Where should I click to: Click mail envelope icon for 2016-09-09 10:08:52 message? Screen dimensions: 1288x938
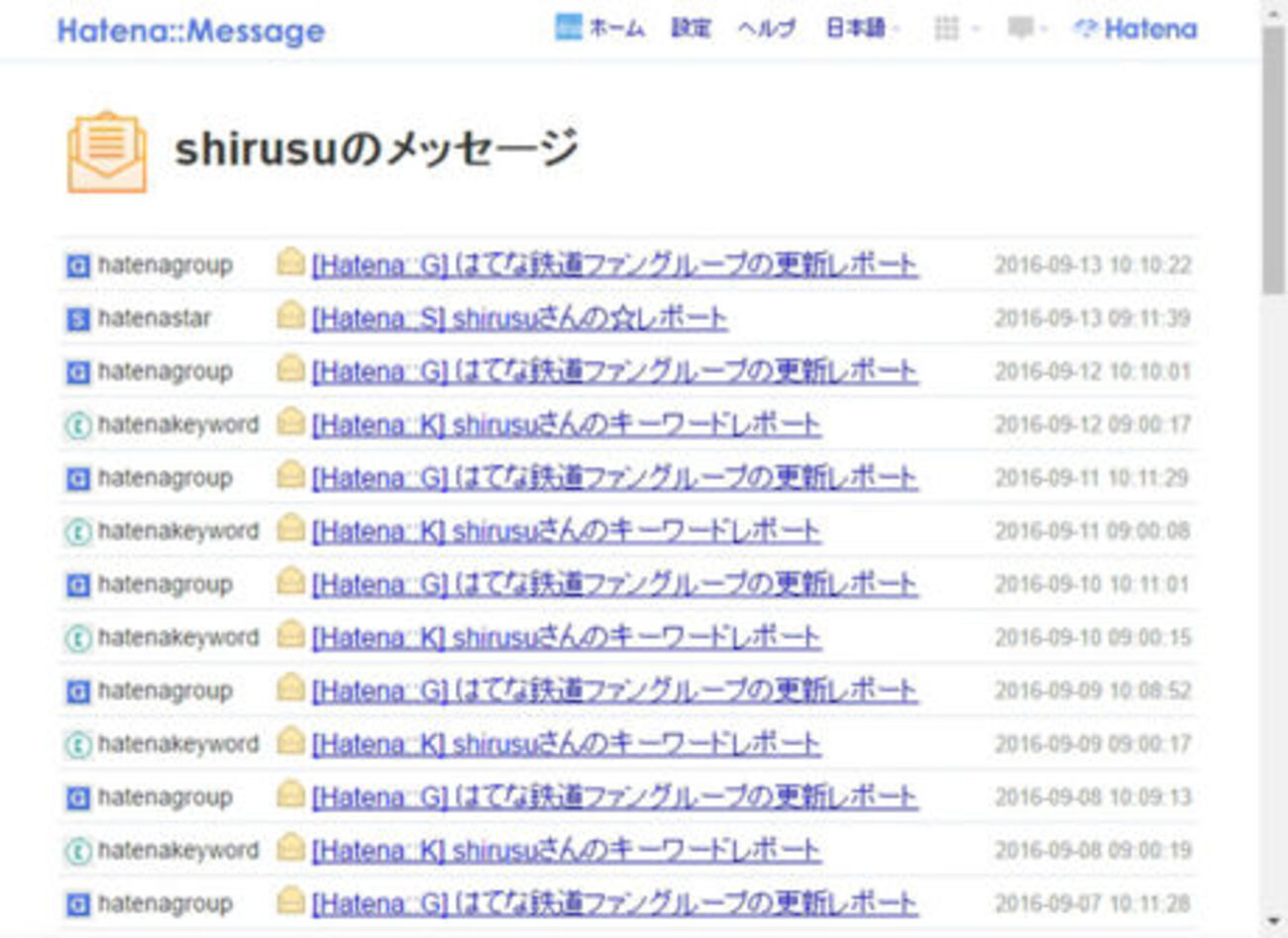(x=290, y=687)
